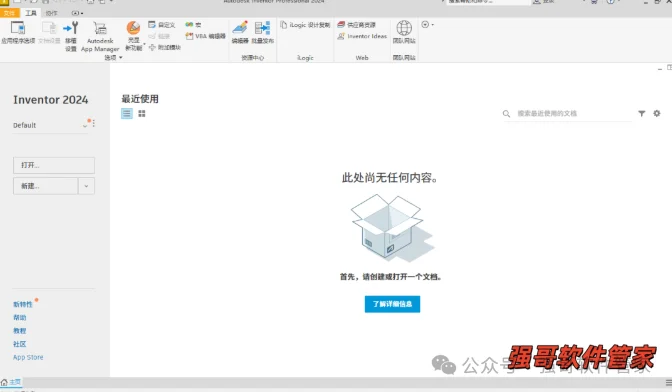Screen dimensions: 672x392
Task: Select the Home (主页) document tab
Action: click(11, 382)
